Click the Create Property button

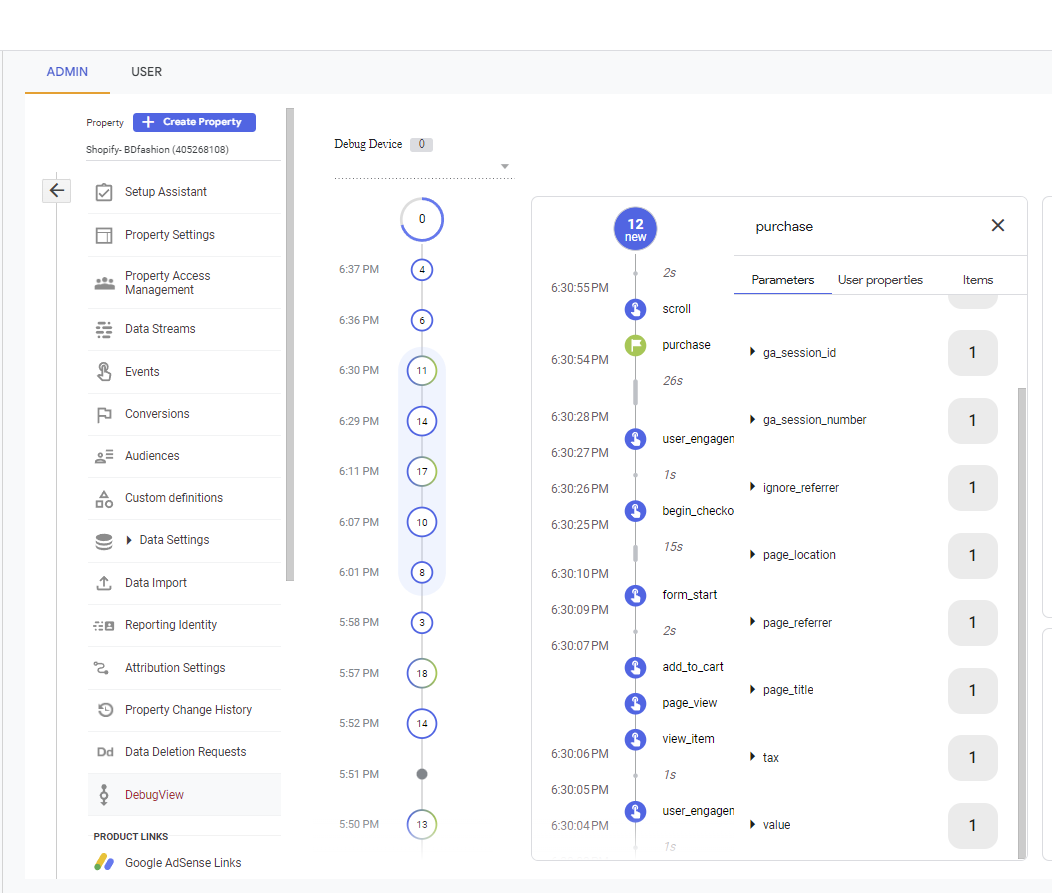[194, 122]
